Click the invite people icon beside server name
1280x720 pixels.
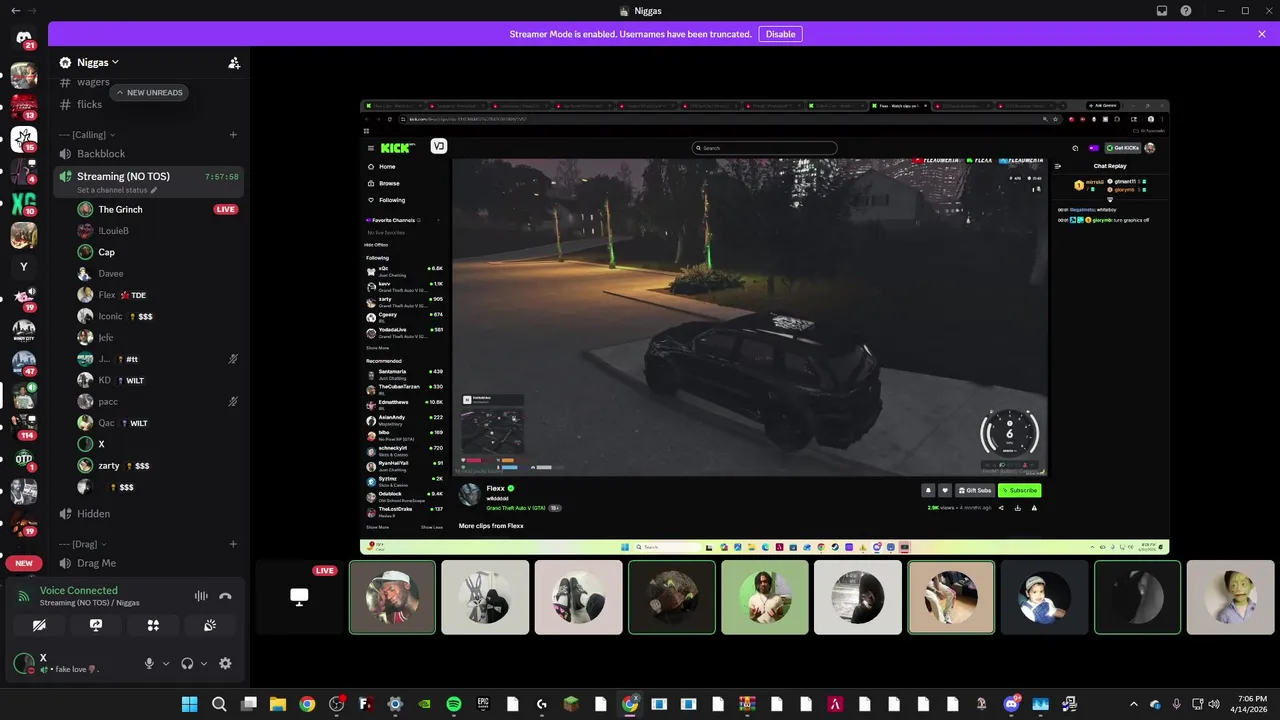234,62
